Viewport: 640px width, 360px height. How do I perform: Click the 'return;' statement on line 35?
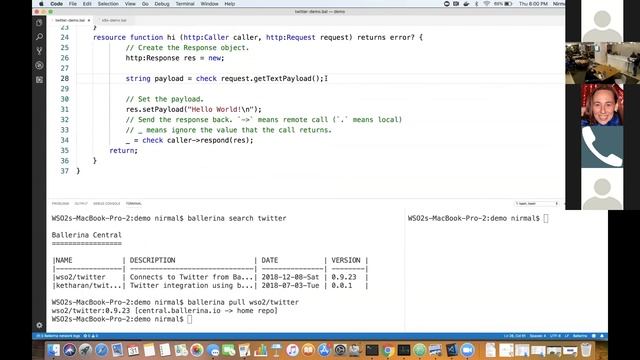(x=124, y=150)
